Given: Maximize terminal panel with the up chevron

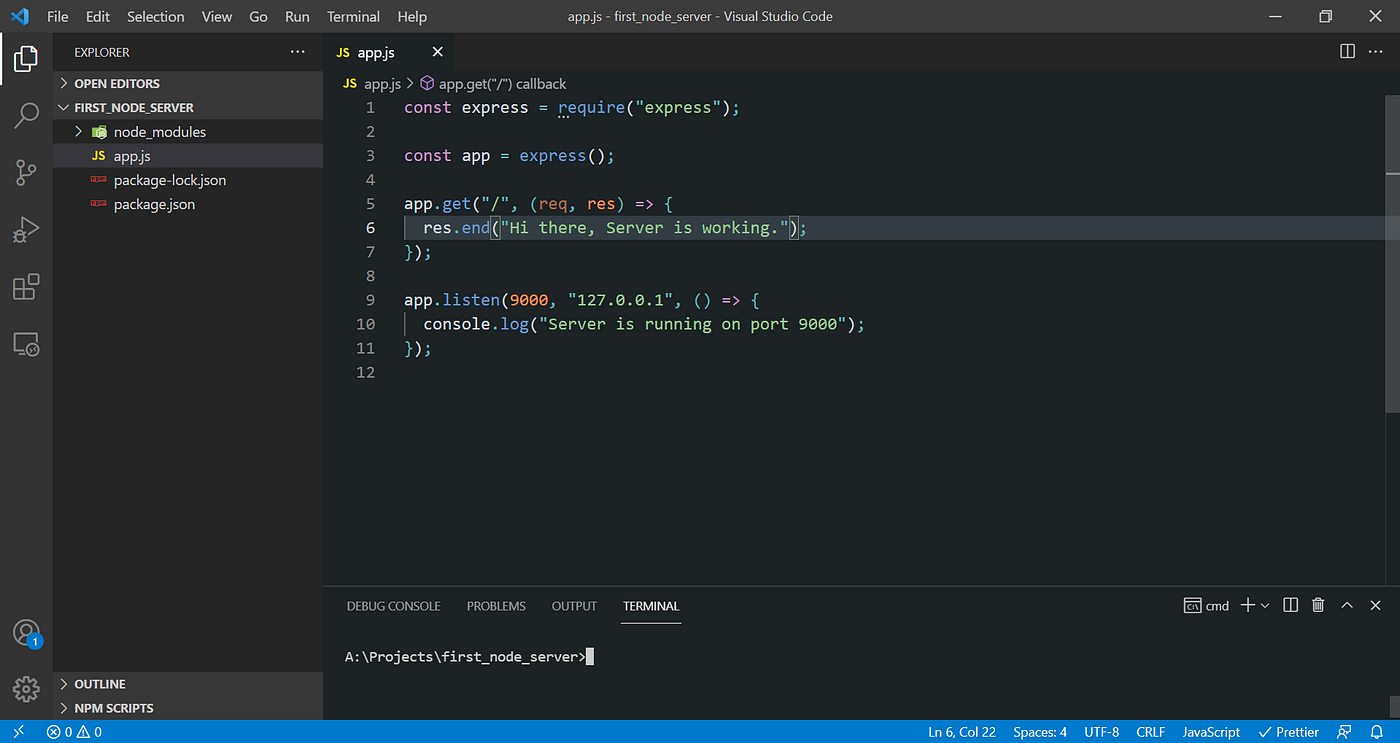Looking at the screenshot, I should [x=1347, y=605].
